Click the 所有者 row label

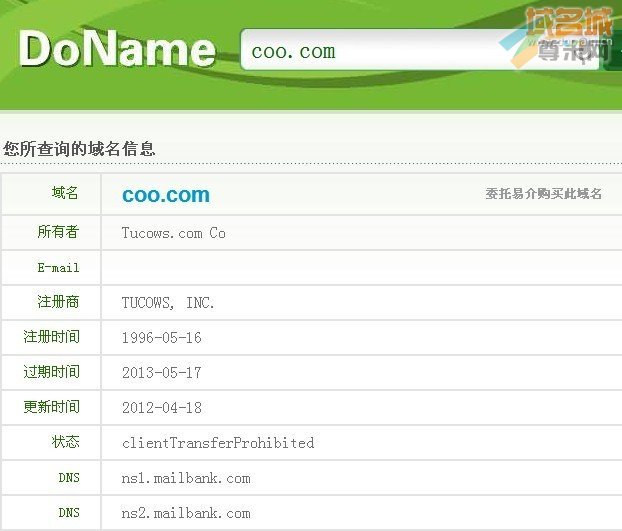pyautogui.click(x=58, y=232)
